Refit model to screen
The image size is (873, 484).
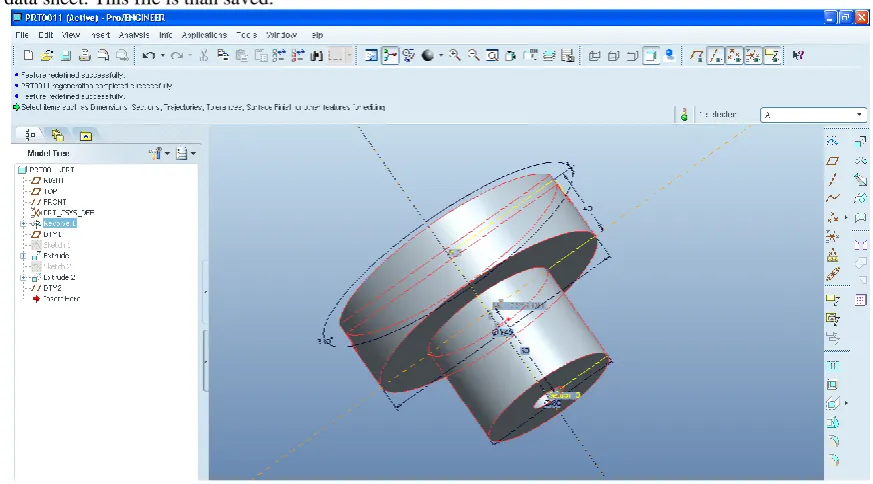(x=492, y=55)
